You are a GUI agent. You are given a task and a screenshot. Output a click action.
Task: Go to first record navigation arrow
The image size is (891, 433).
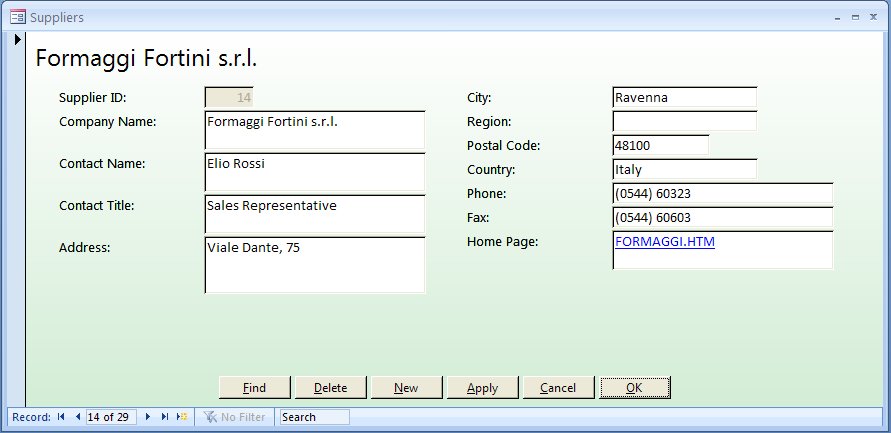(61, 417)
